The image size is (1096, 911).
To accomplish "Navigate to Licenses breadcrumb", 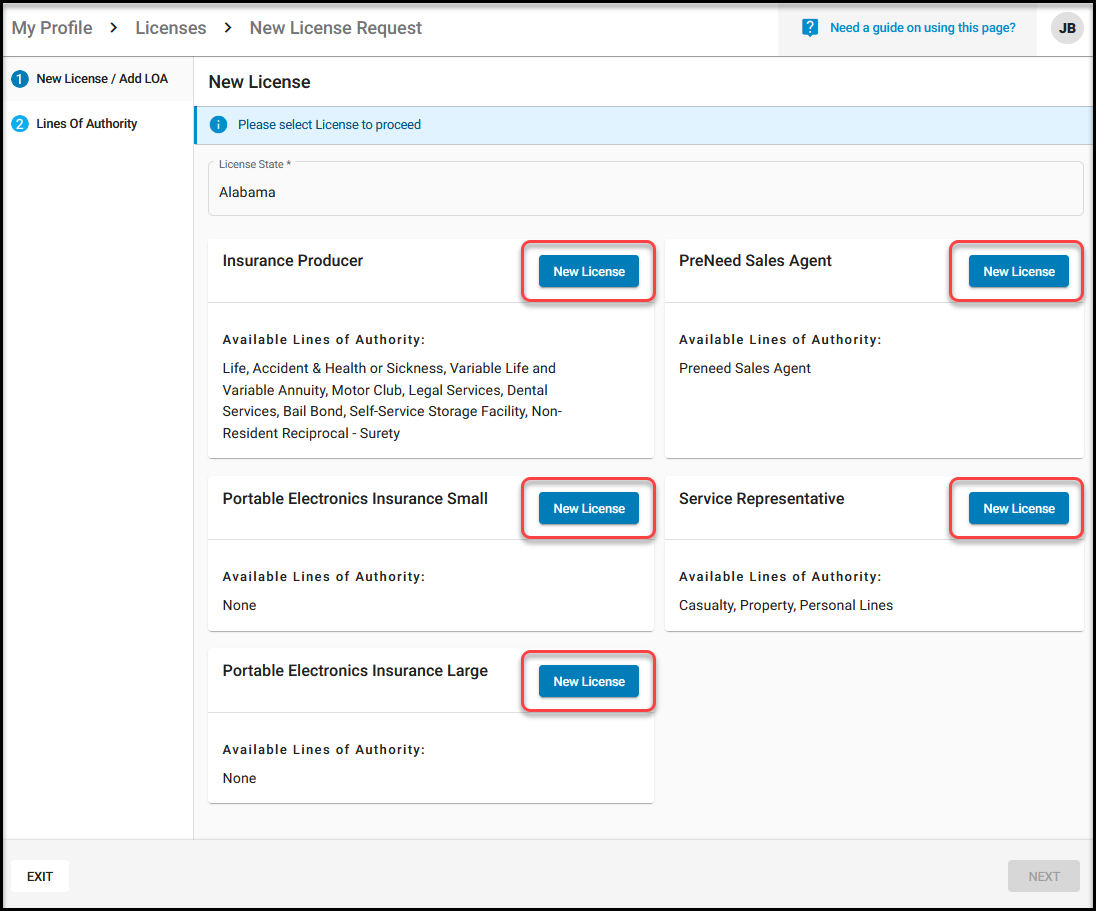I will tap(171, 28).
